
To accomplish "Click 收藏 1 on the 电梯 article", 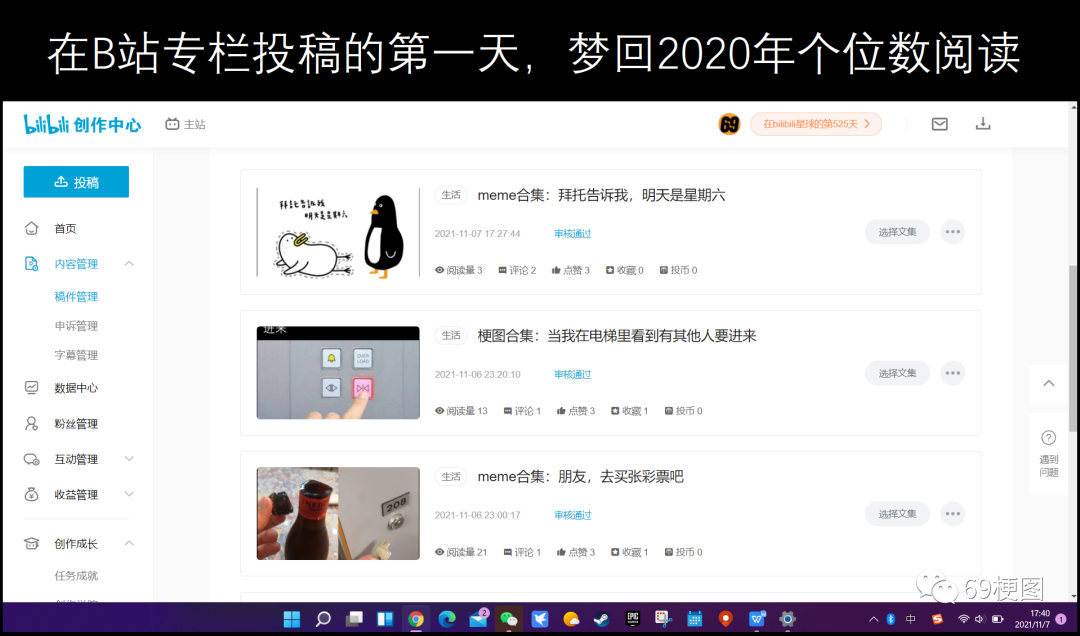I will pyautogui.click(x=630, y=411).
